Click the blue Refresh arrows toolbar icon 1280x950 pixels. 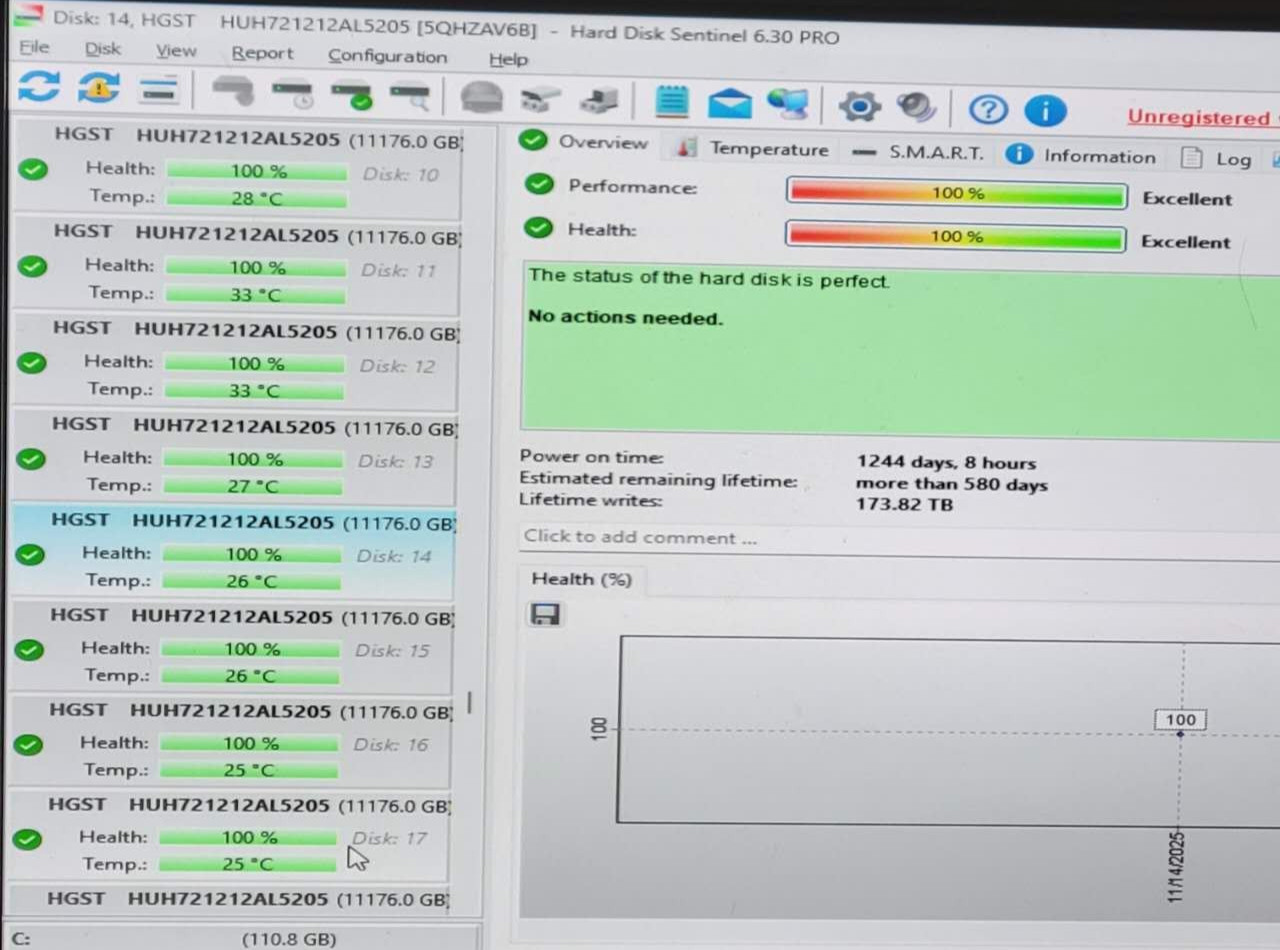point(39,87)
